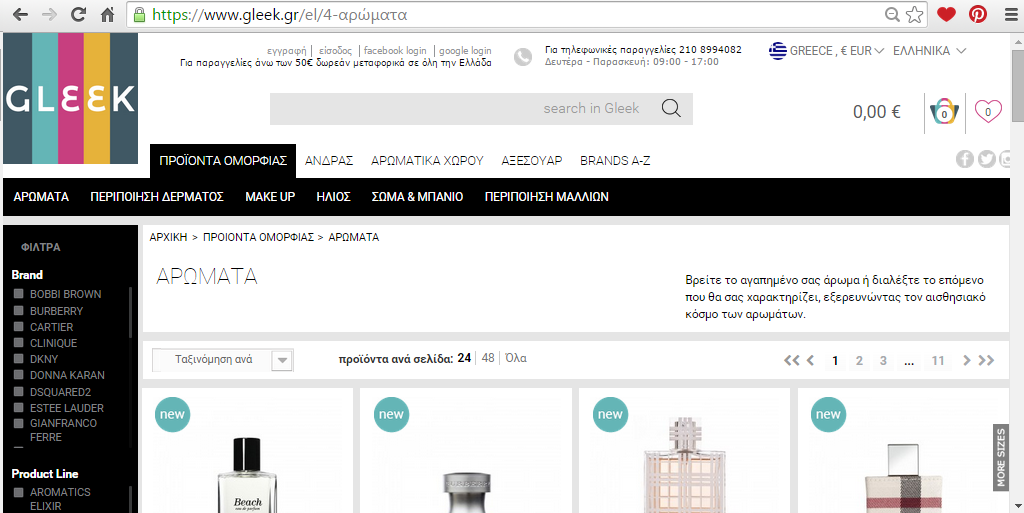Viewport: 1024px width, 513px height.
Task: Click the GLEEK logo
Action: pyautogui.click(x=71, y=98)
